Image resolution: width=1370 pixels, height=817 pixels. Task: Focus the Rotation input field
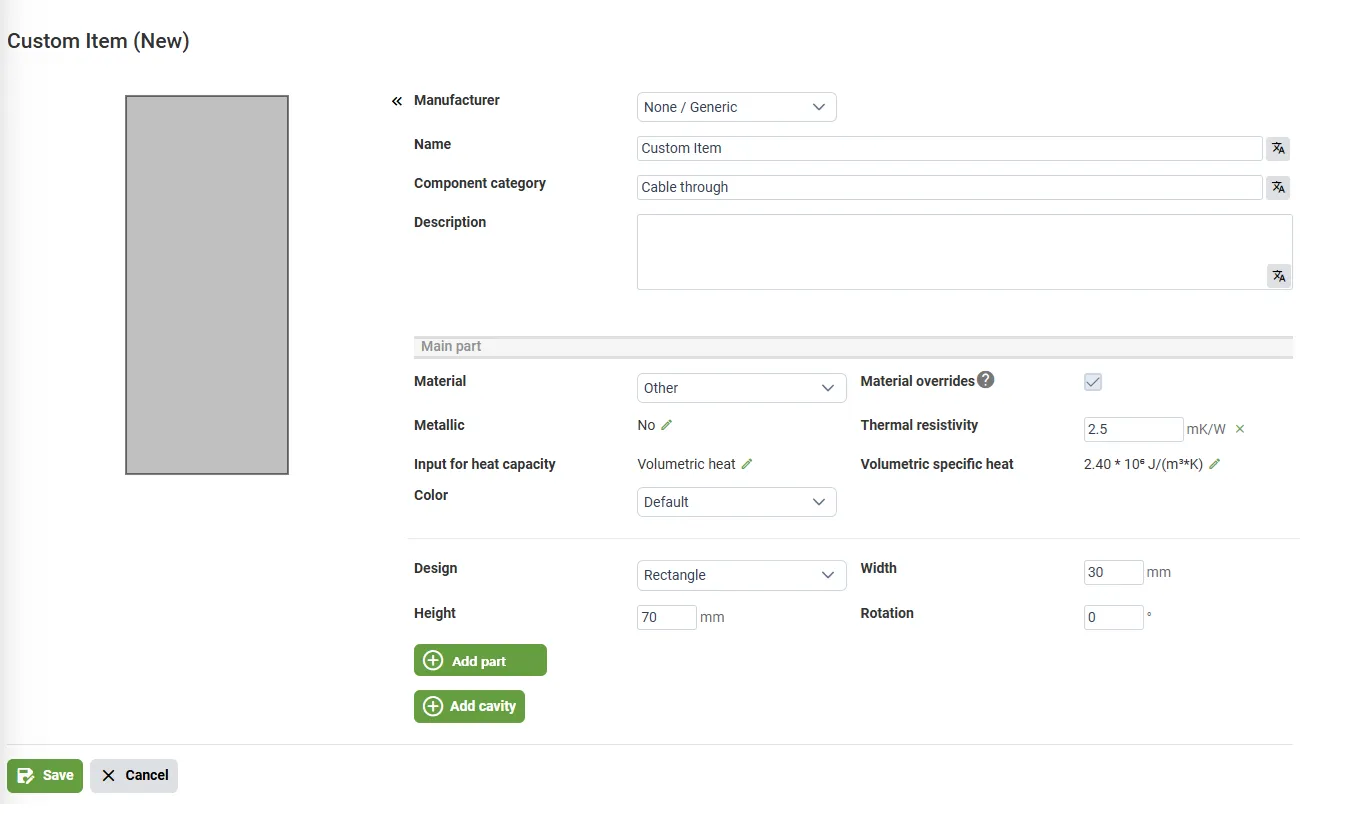pyautogui.click(x=1113, y=617)
